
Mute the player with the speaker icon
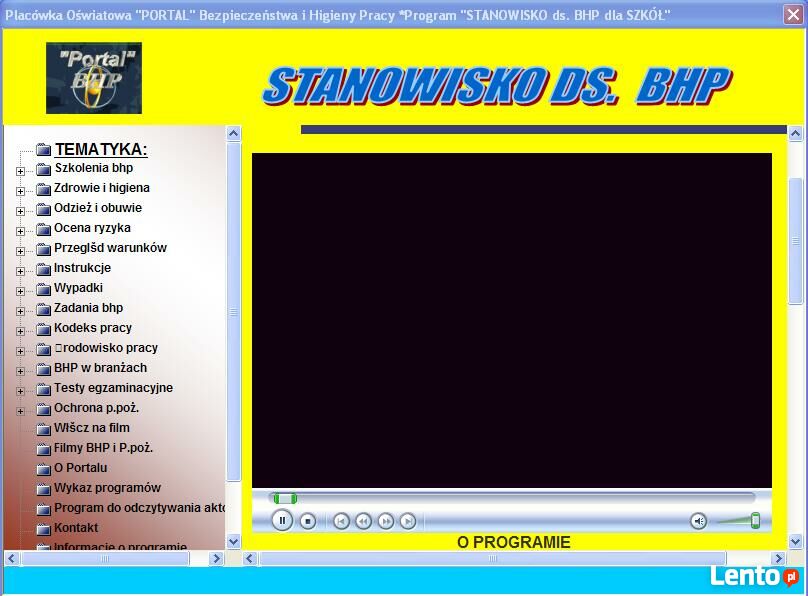pyautogui.click(x=698, y=521)
